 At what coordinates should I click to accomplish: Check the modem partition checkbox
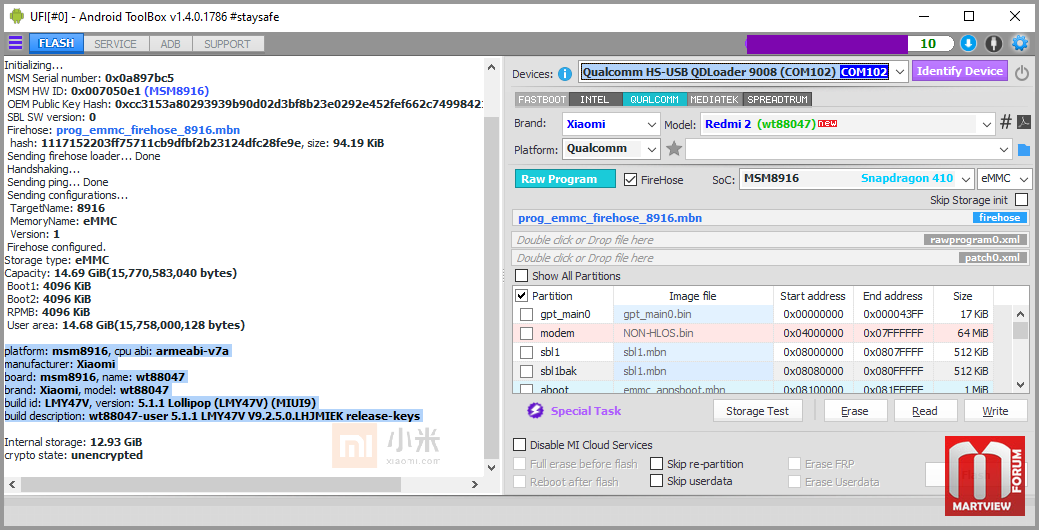point(526,333)
